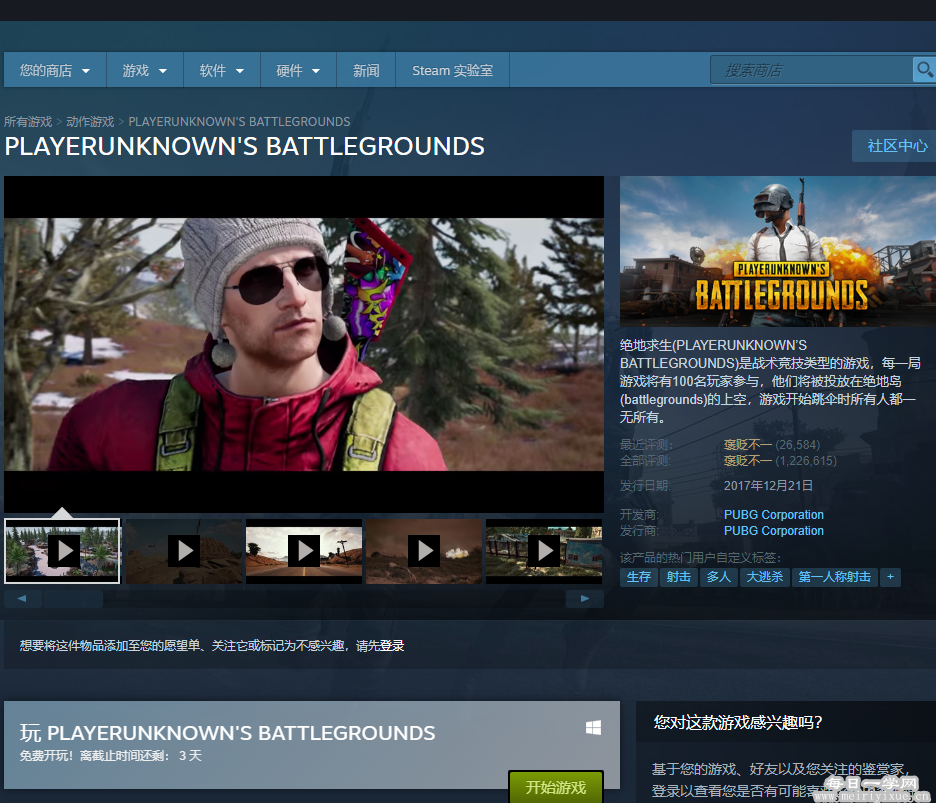
Task: Play the second dark desert video thumbnail
Action: (184, 550)
